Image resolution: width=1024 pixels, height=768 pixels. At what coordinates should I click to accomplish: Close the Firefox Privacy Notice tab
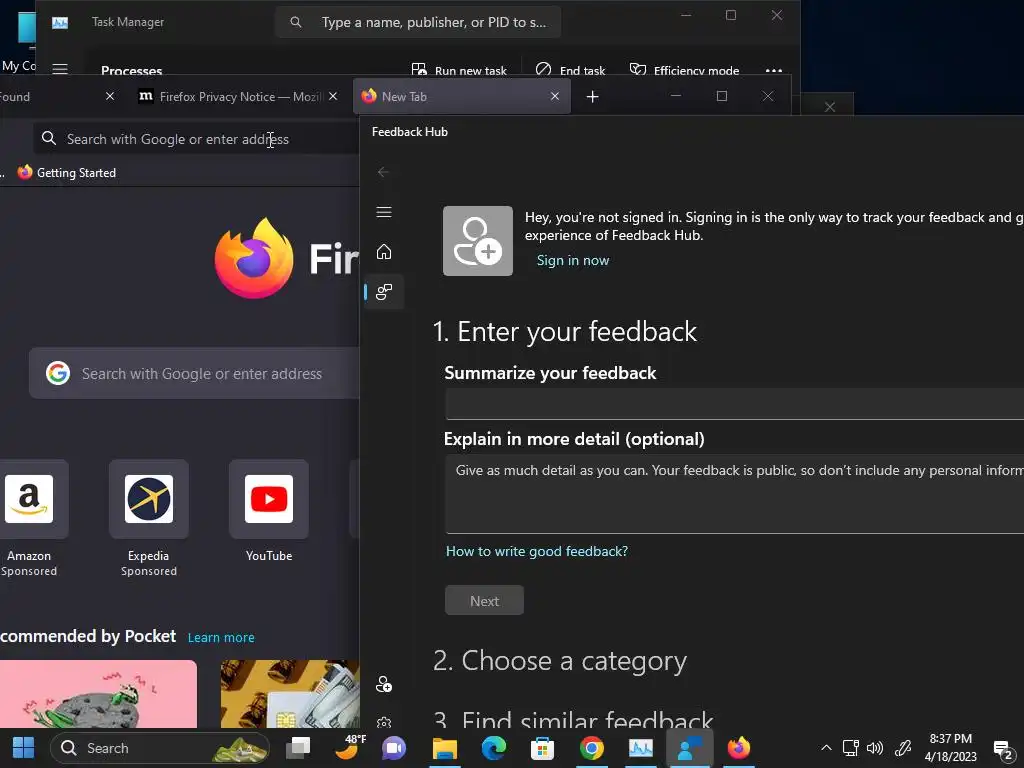click(x=333, y=97)
